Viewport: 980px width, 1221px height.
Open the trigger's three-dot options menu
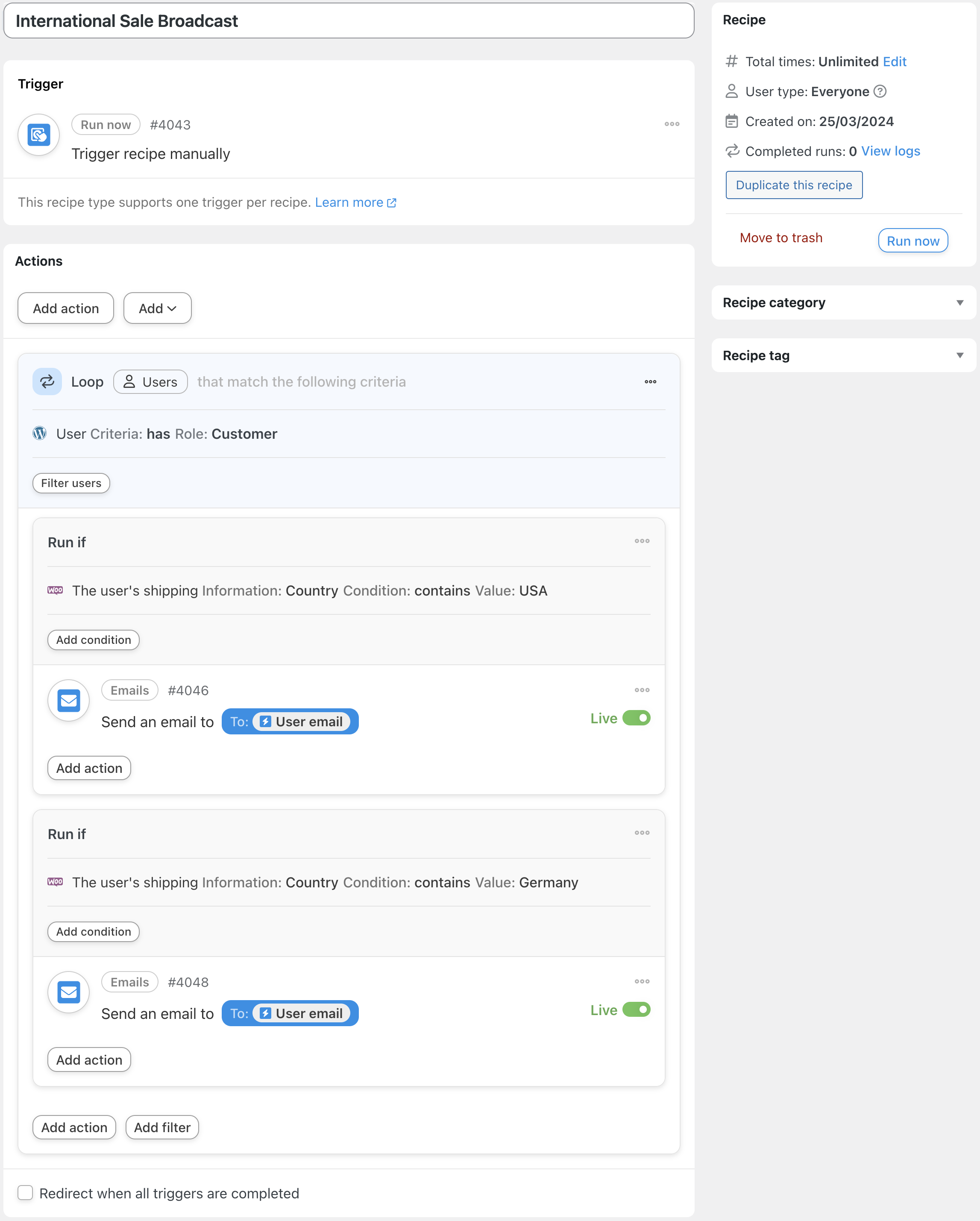click(672, 124)
